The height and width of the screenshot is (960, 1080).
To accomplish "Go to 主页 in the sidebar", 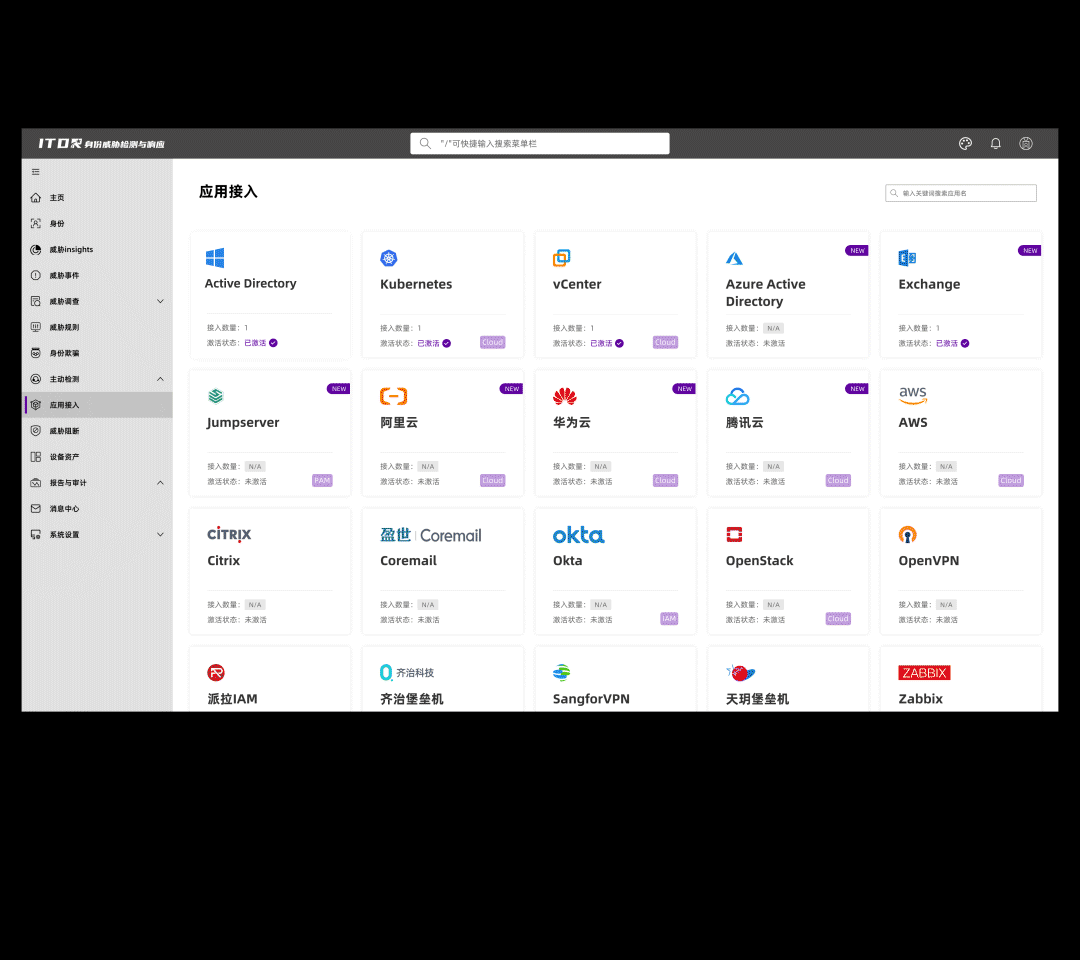I will [x=97, y=198].
